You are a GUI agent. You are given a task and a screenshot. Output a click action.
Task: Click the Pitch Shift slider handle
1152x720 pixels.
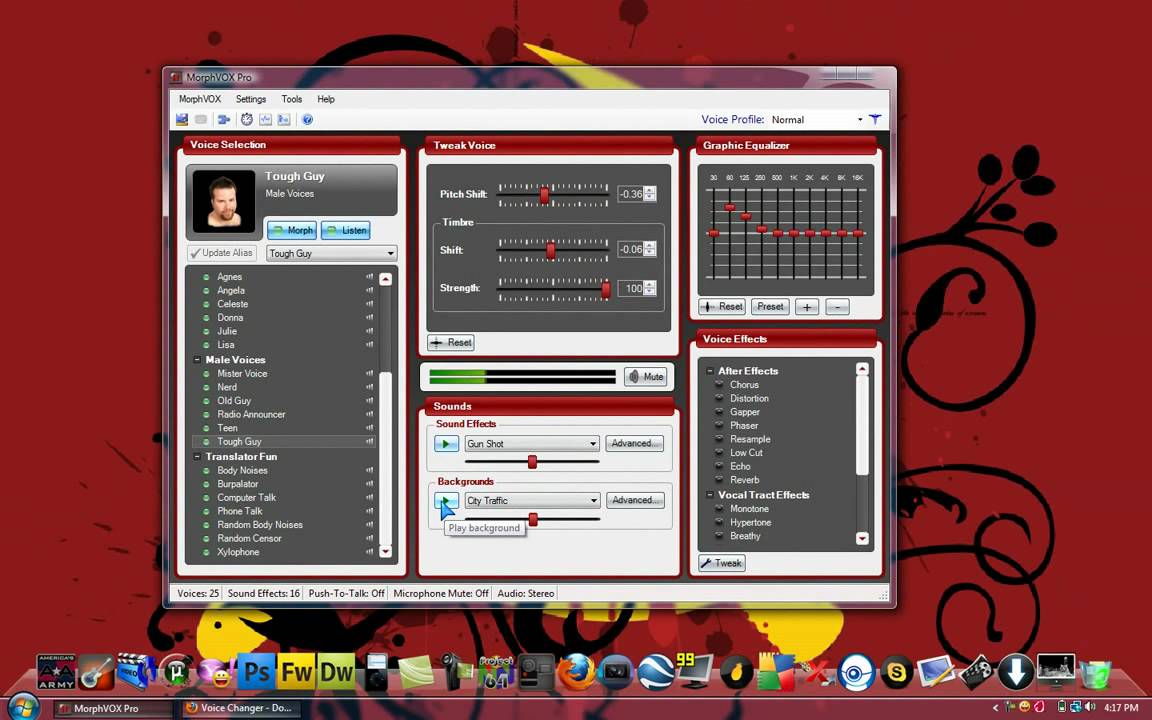pyautogui.click(x=544, y=195)
